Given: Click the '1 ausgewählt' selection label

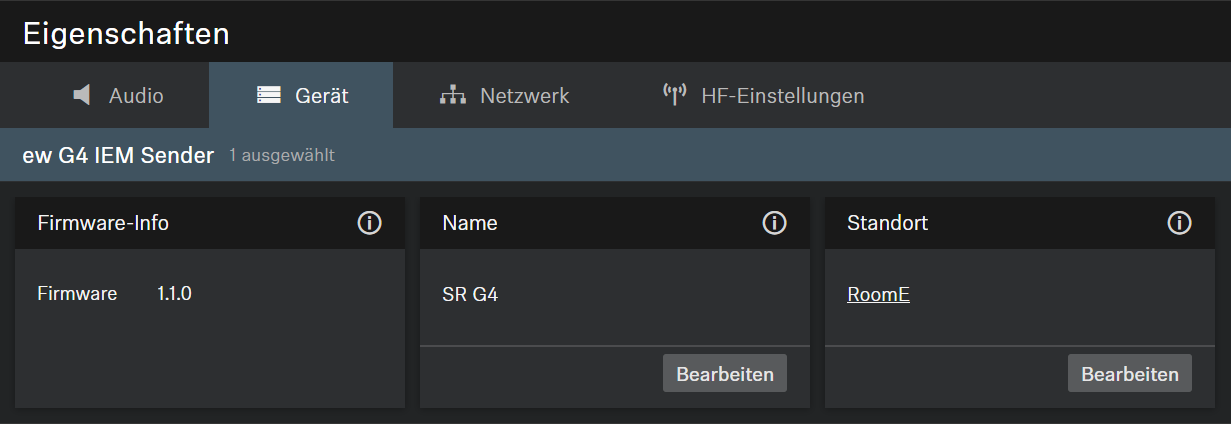Looking at the screenshot, I should tap(282, 156).
